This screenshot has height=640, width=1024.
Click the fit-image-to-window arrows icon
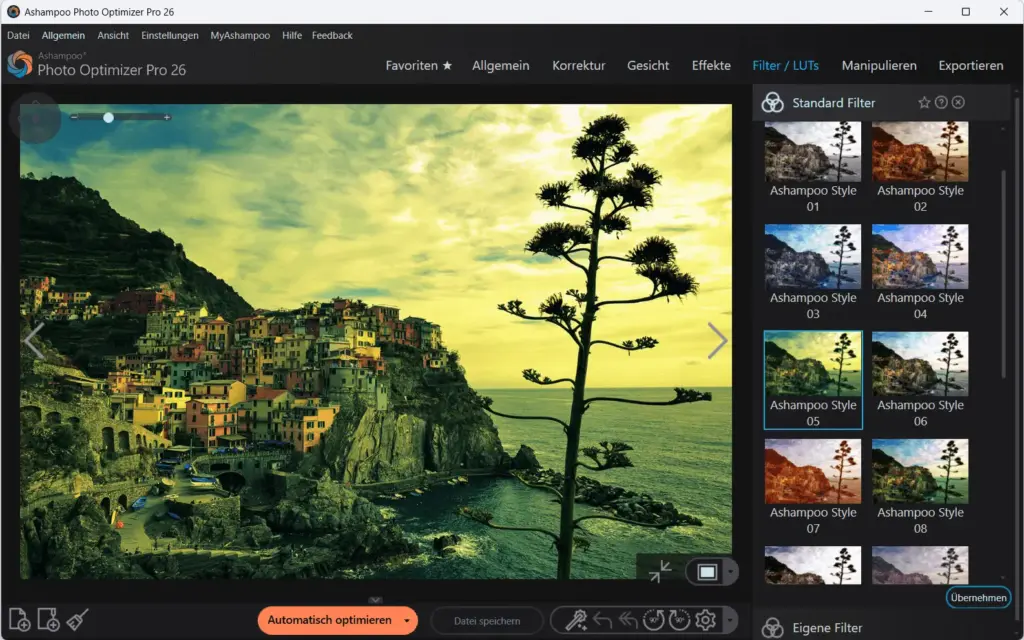coord(661,570)
